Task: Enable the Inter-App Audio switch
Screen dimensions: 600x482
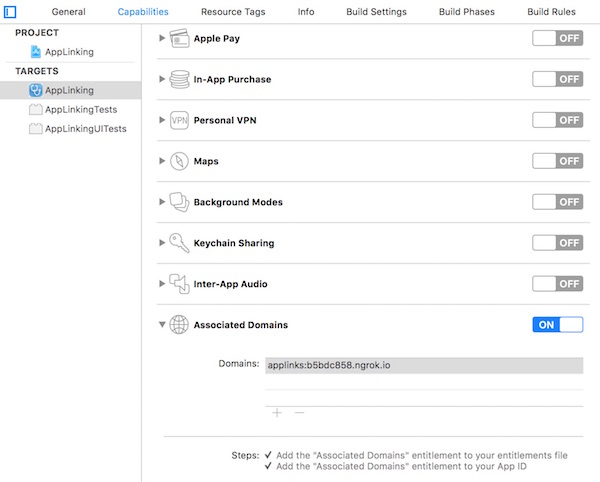Action: click(558, 284)
